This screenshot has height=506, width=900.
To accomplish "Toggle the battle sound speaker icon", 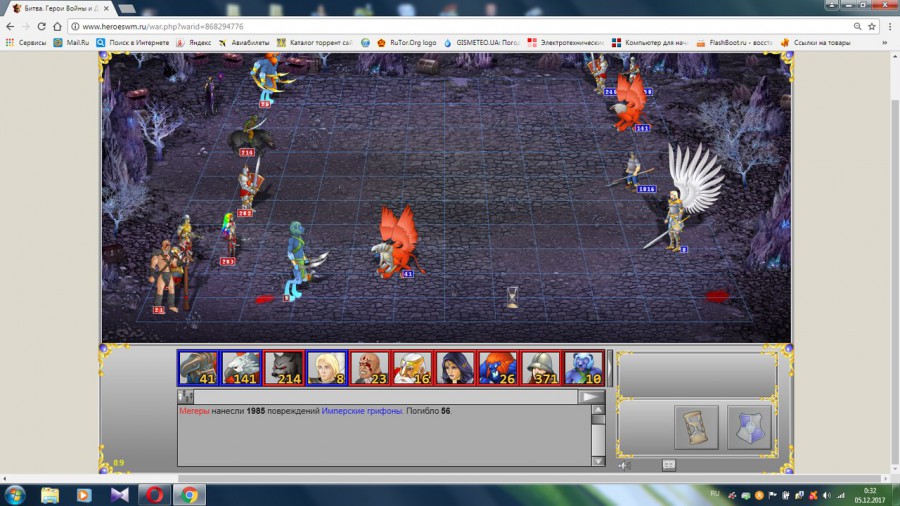I will pos(624,465).
